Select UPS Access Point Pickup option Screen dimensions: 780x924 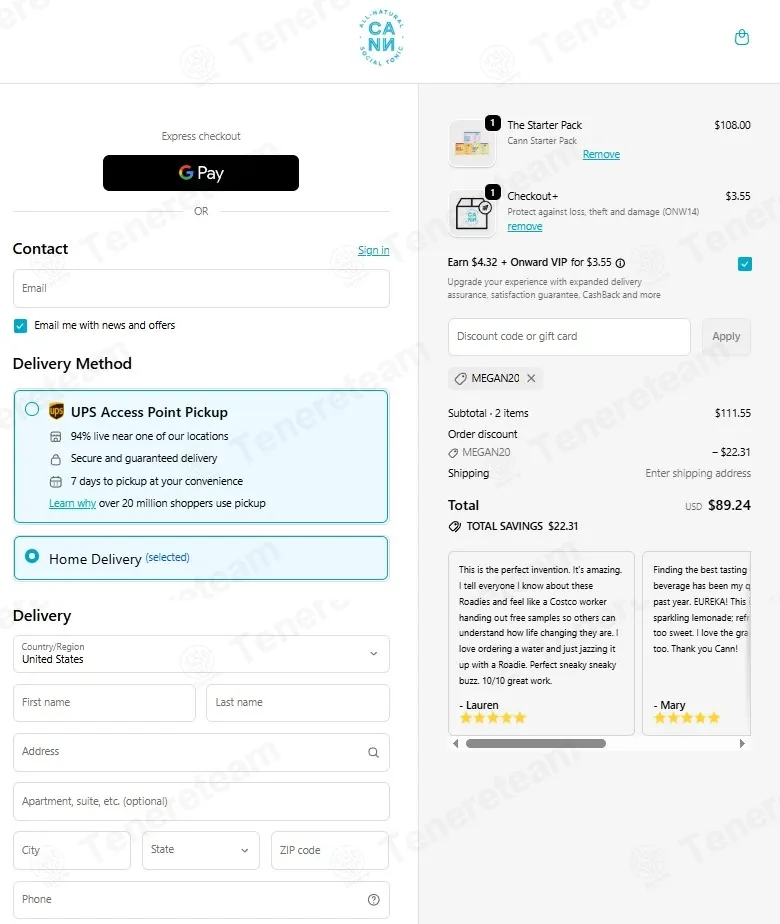[x=32, y=409]
